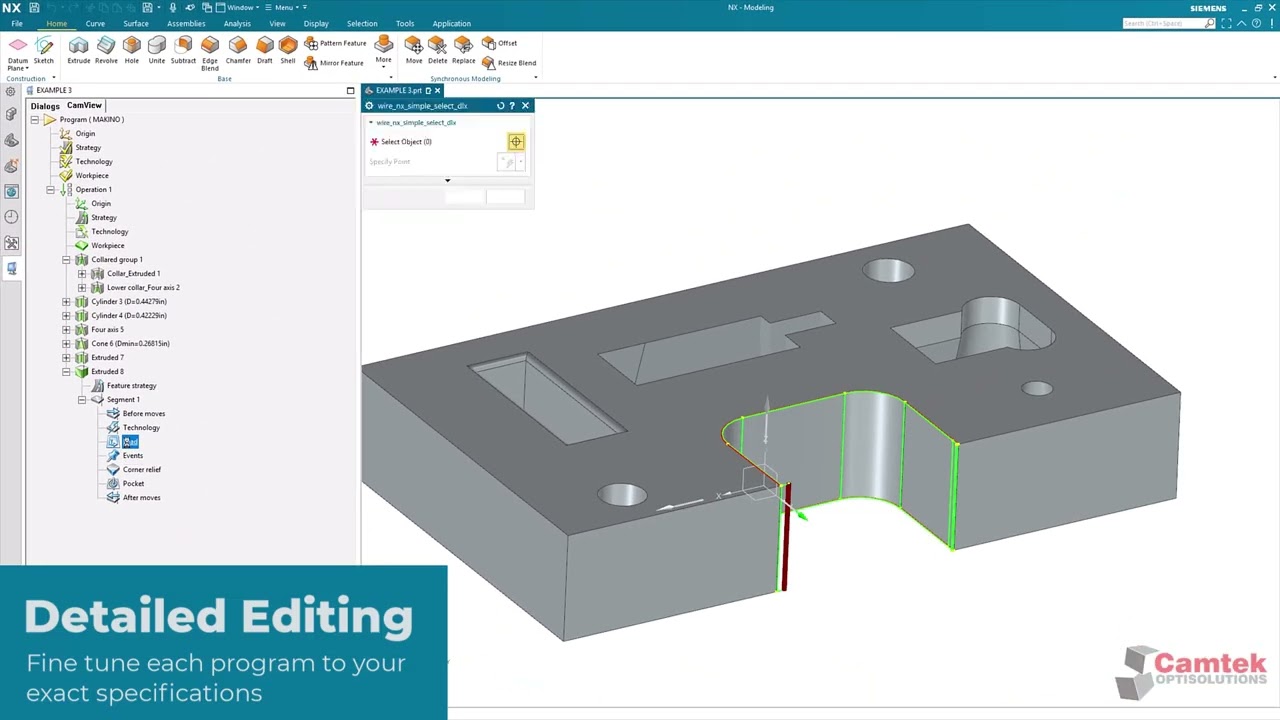Expand the Collar_Extruded 1 node

pos(82,274)
